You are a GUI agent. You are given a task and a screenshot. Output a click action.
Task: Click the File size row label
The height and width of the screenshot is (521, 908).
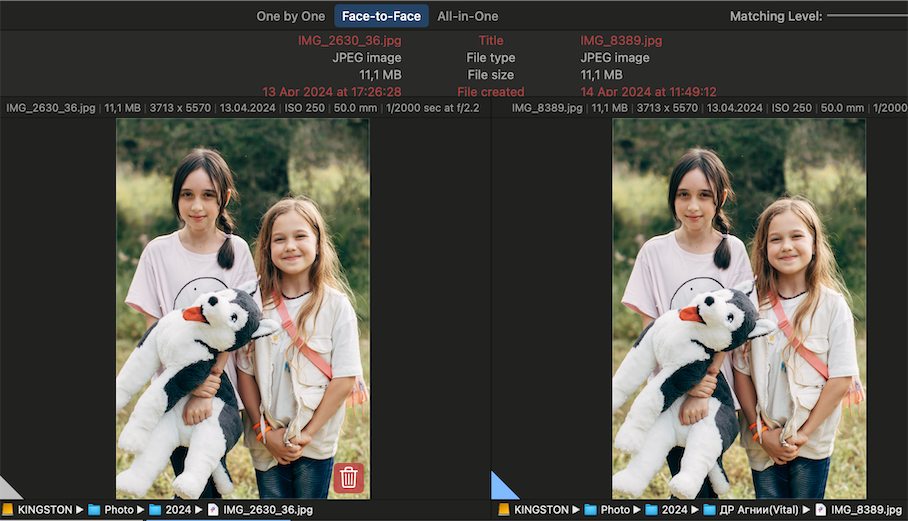point(490,75)
